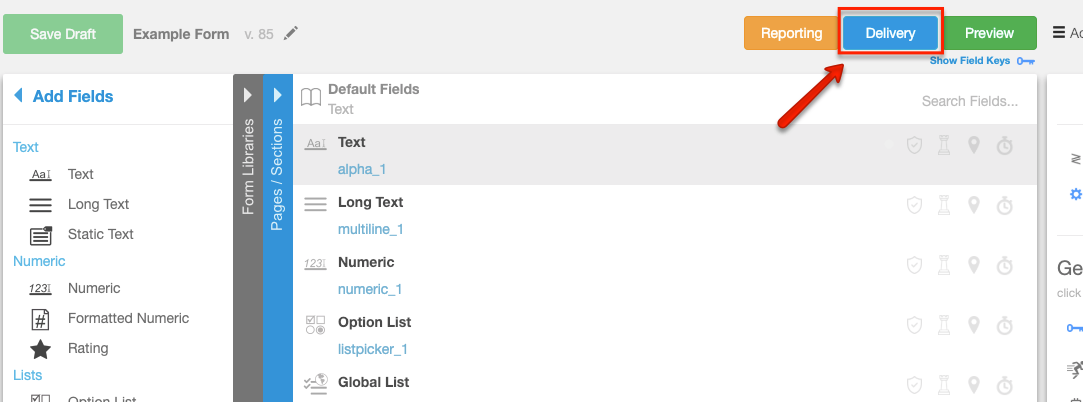1083x402 pixels.
Task: Open the Delivery tab
Action: [890, 33]
